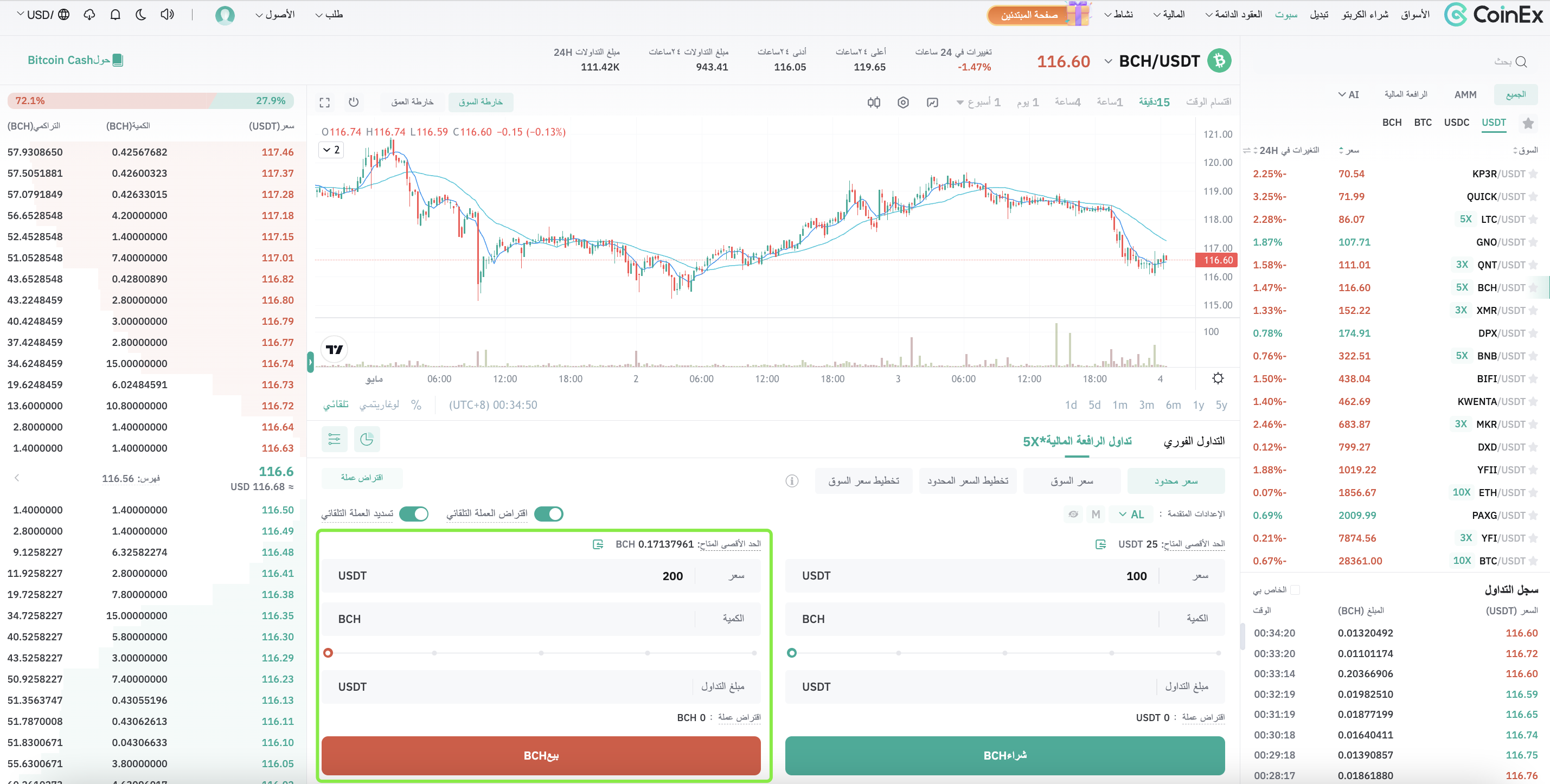Switch to dark mode moon icon
This screenshot has height=784, width=1550.
click(x=141, y=15)
